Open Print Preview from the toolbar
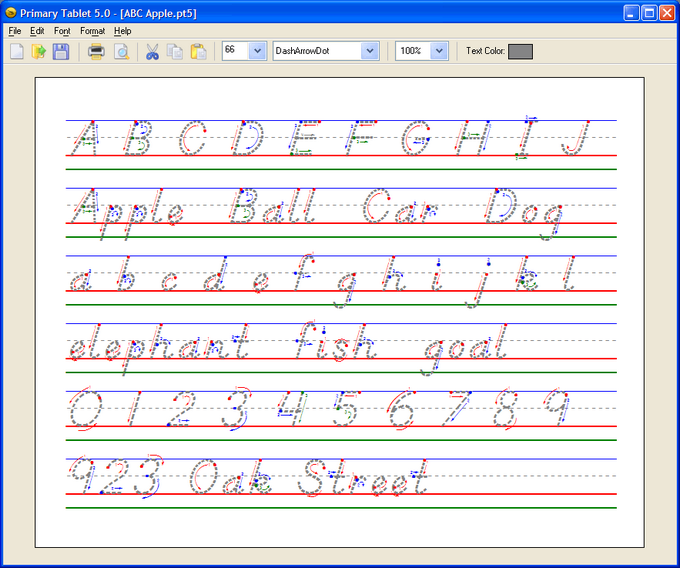Viewport: 680px width, 568px height. coord(121,51)
